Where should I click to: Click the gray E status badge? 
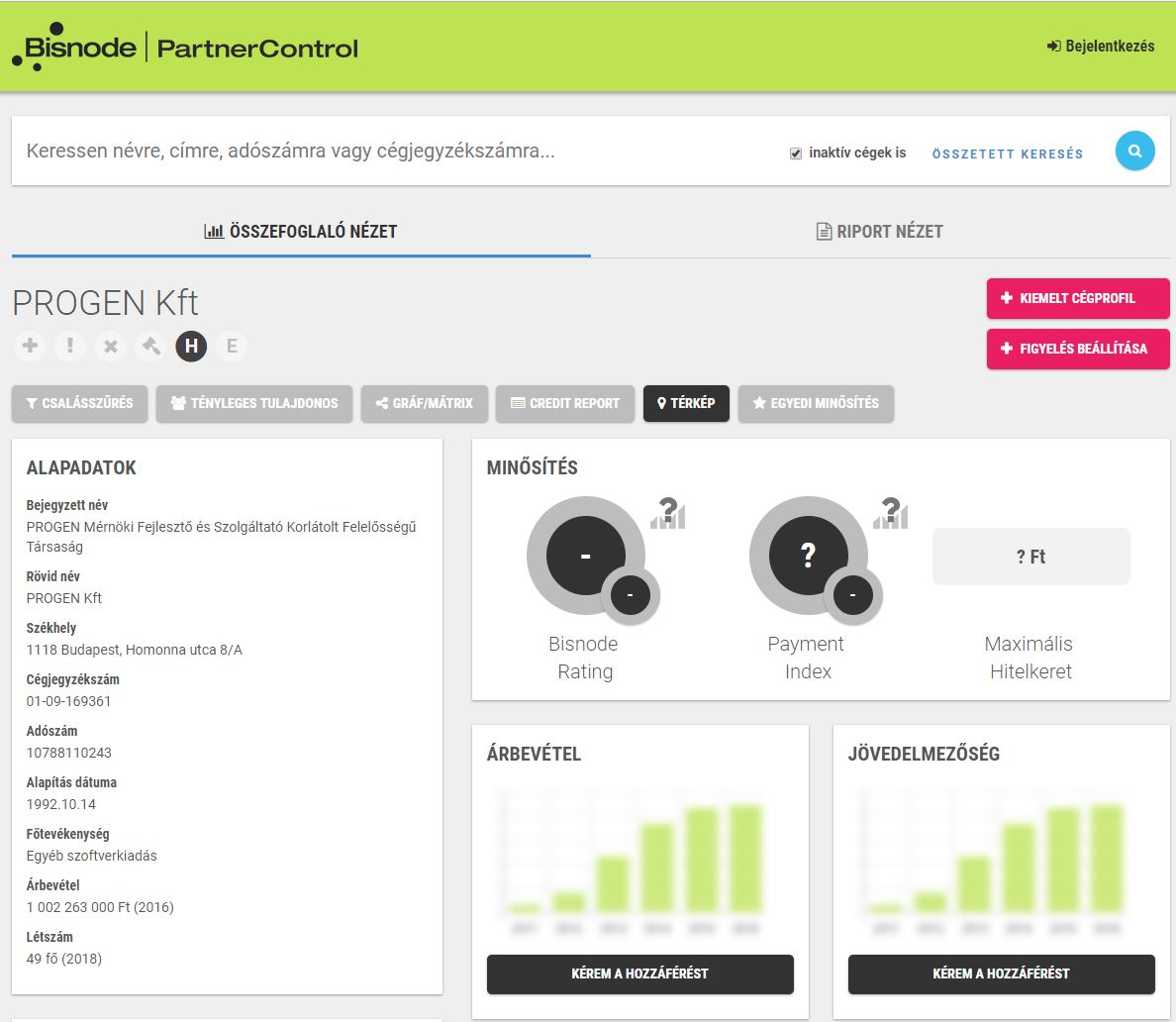tap(232, 346)
